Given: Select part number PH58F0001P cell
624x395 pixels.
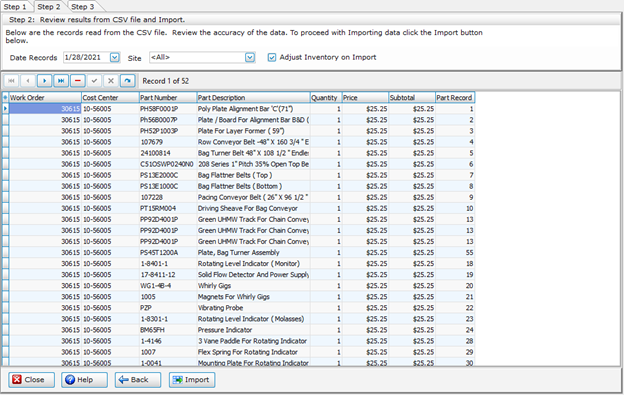Looking at the screenshot, I should (168, 109).
